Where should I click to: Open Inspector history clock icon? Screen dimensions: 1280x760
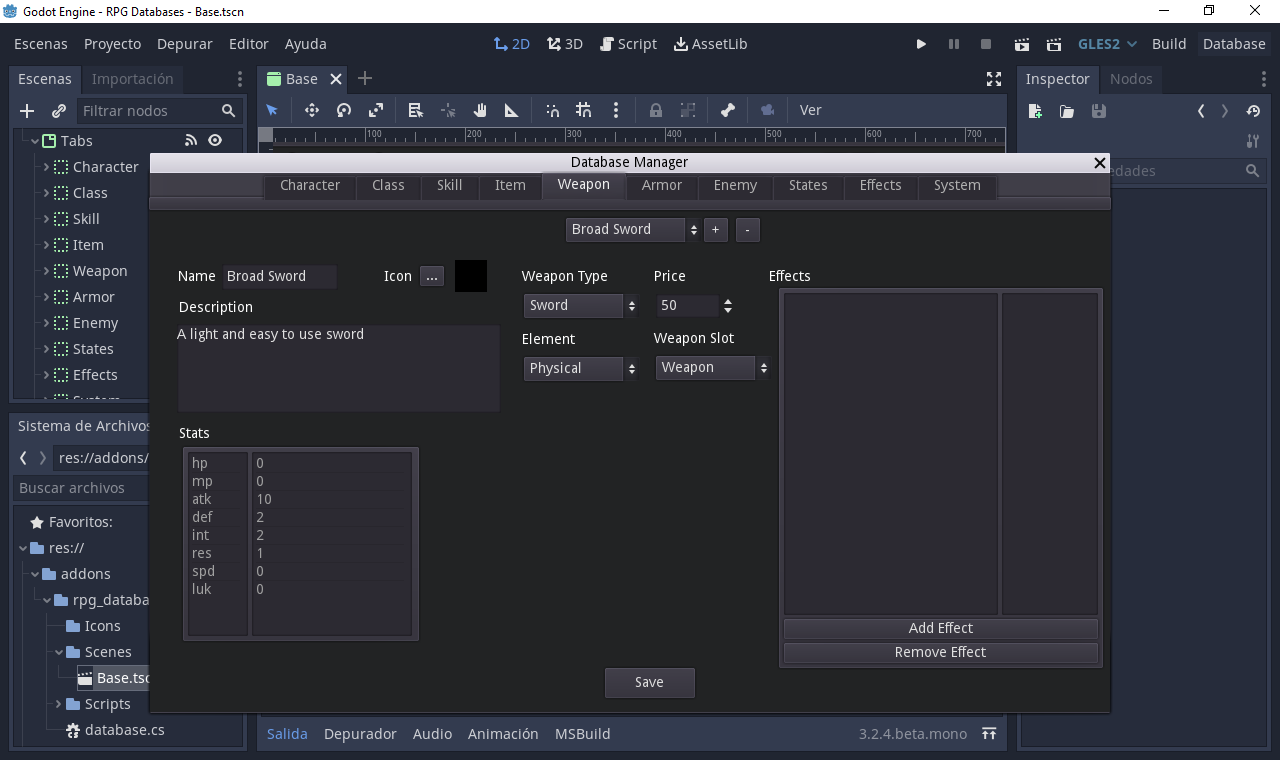pyautogui.click(x=1253, y=111)
